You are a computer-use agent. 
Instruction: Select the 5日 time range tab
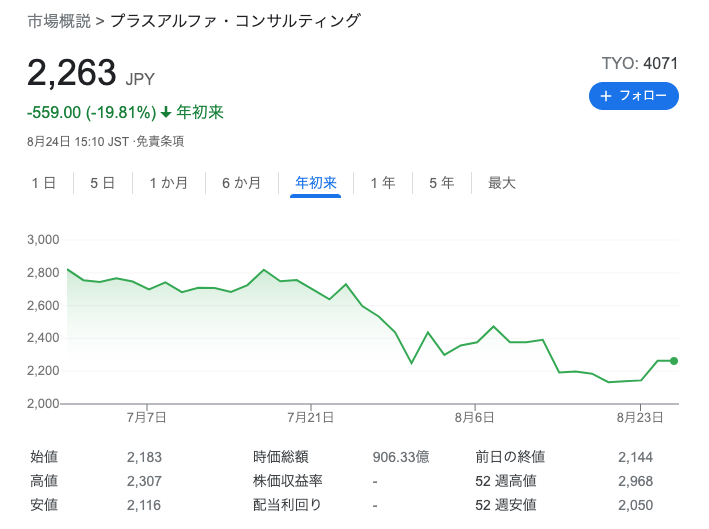(103, 183)
